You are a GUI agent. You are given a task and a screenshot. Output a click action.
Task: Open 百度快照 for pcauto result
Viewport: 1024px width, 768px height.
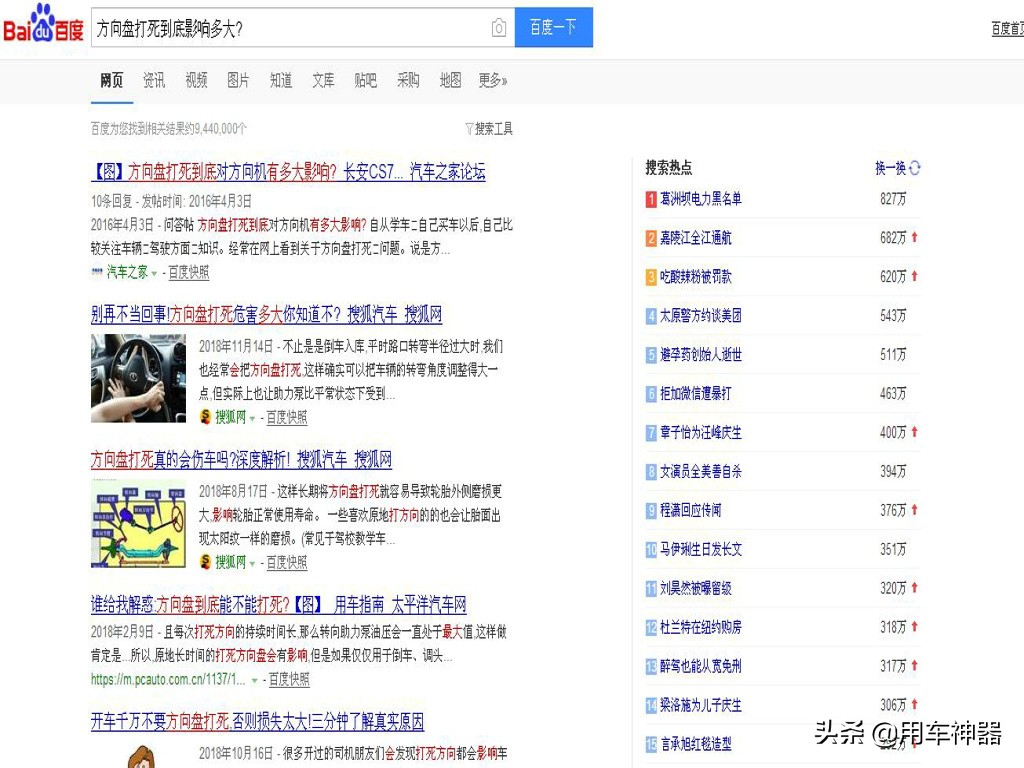pyautogui.click(x=289, y=680)
